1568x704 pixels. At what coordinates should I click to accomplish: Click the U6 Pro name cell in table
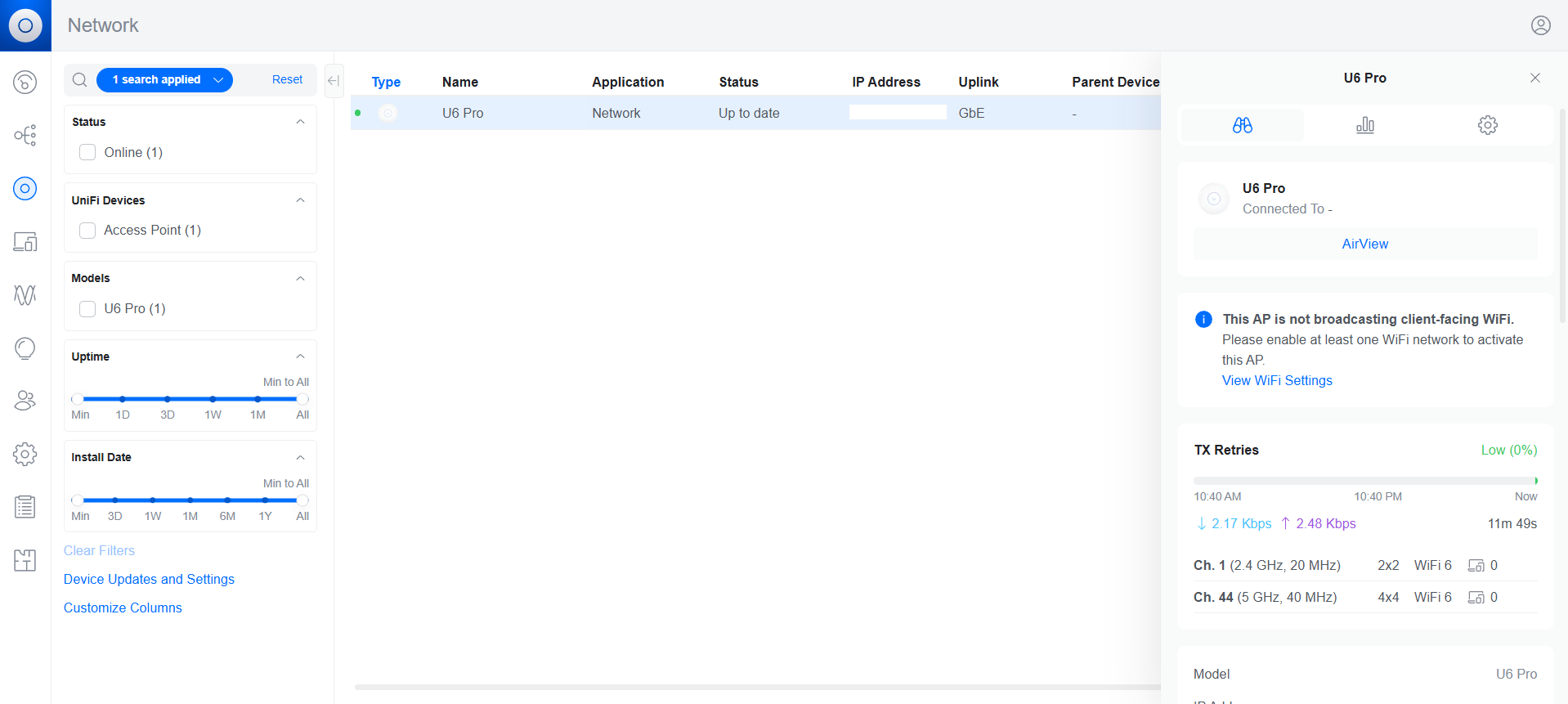pyautogui.click(x=463, y=113)
